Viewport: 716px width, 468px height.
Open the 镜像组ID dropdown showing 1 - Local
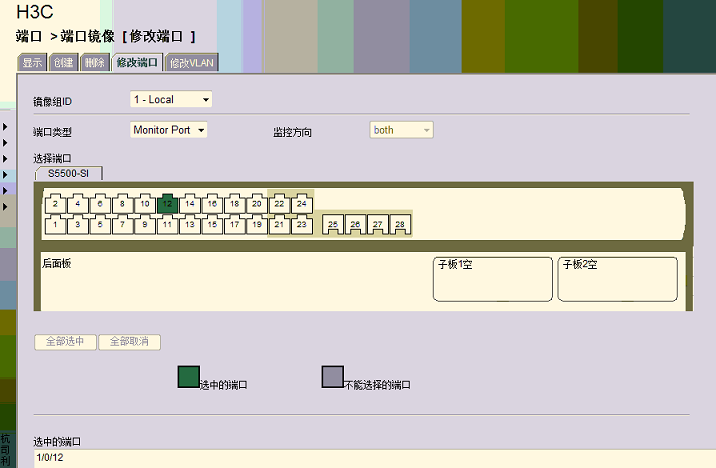(x=171, y=100)
